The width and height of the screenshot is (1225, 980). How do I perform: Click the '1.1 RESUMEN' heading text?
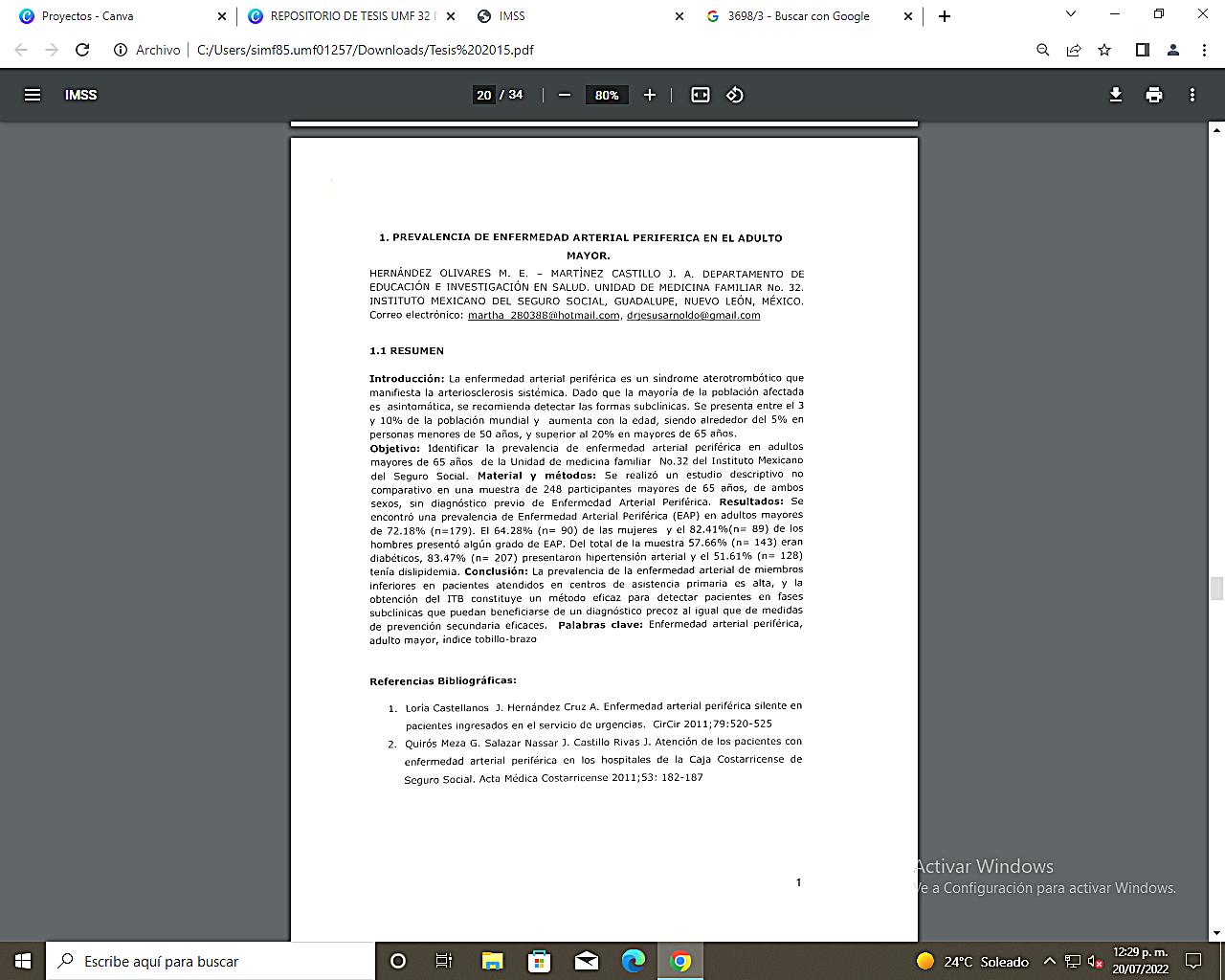coord(407,351)
